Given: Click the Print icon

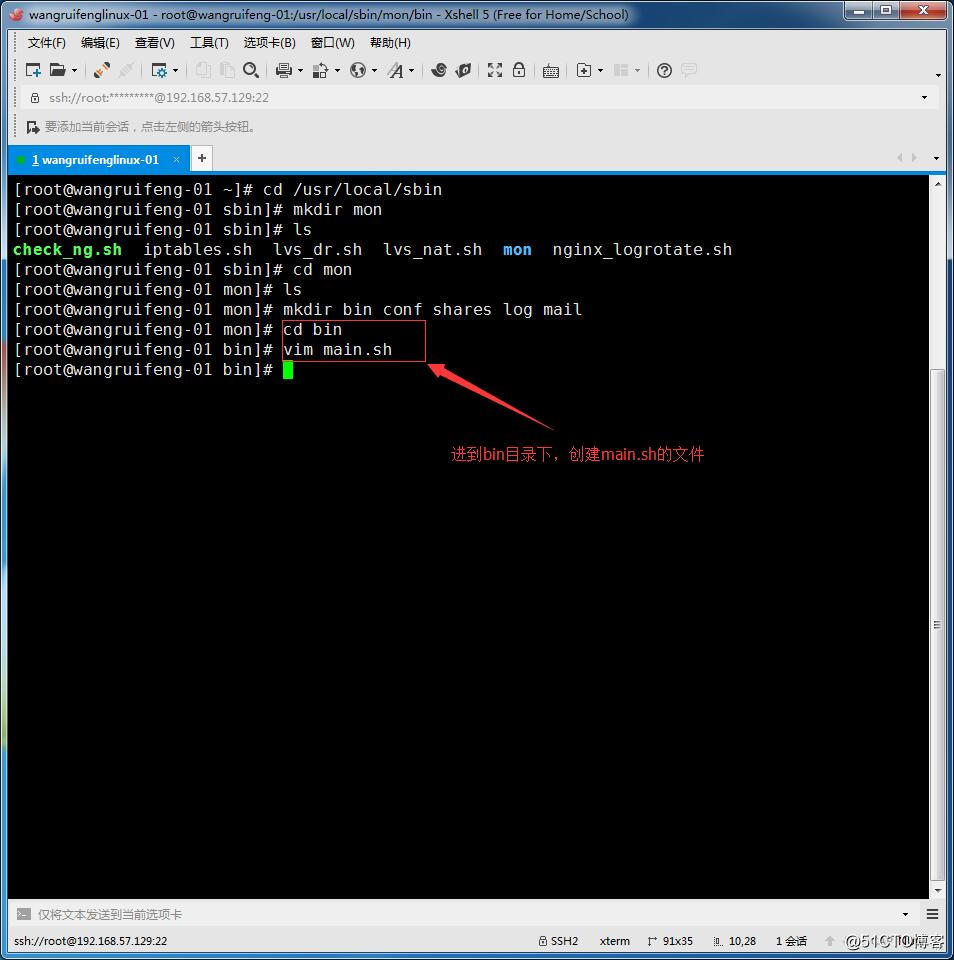Looking at the screenshot, I should pyautogui.click(x=284, y=70).
